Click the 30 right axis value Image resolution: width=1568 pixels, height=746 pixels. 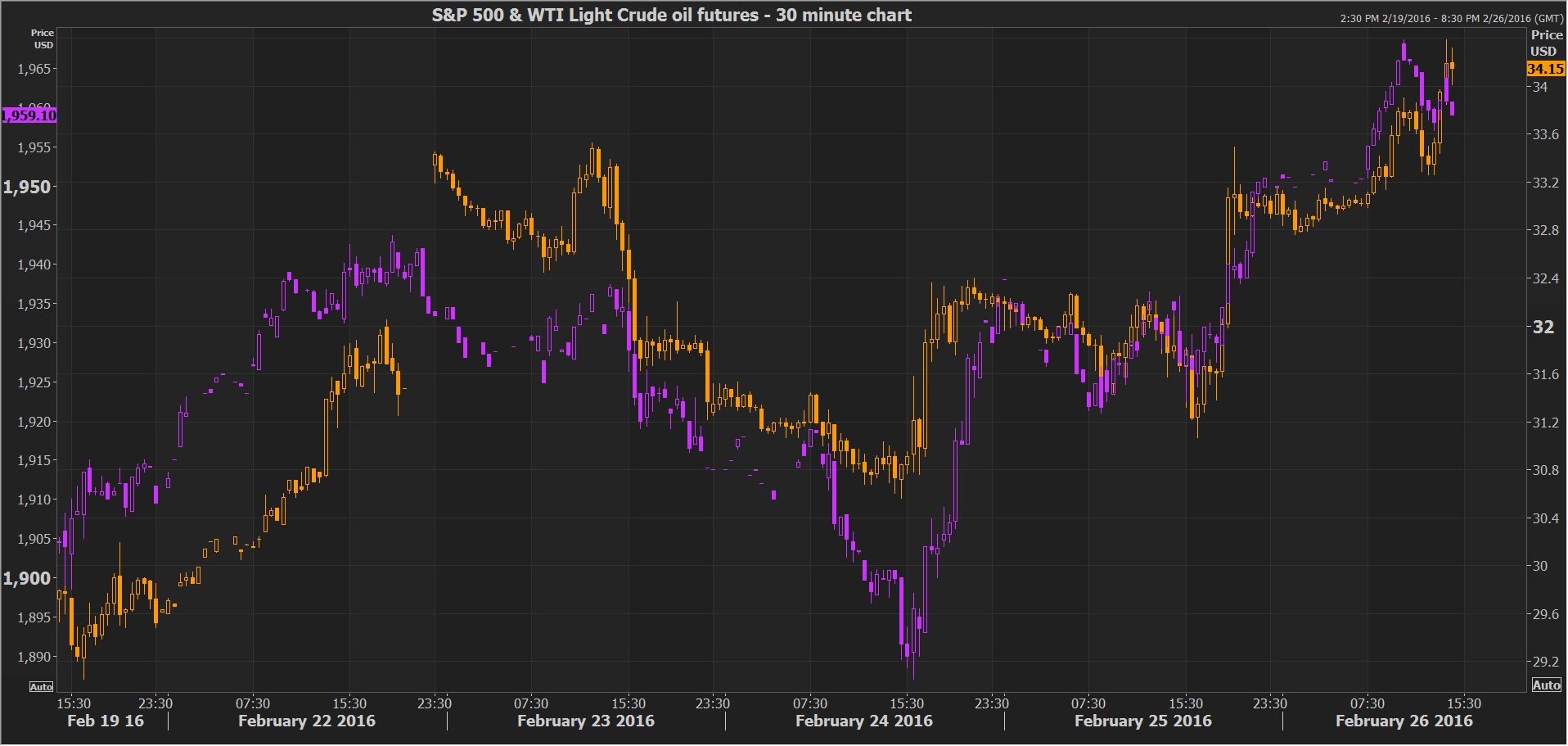point(1540,566)
